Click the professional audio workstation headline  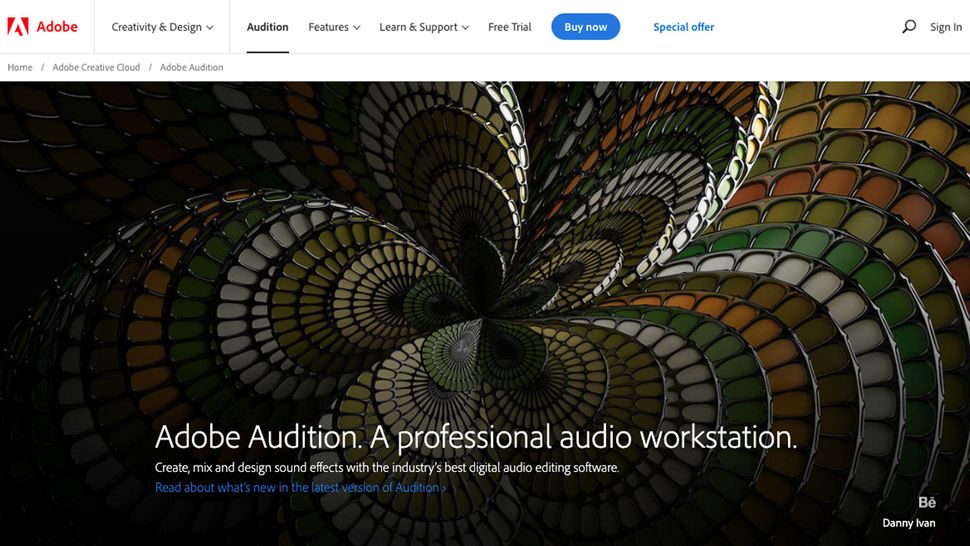tap(476, 437)
